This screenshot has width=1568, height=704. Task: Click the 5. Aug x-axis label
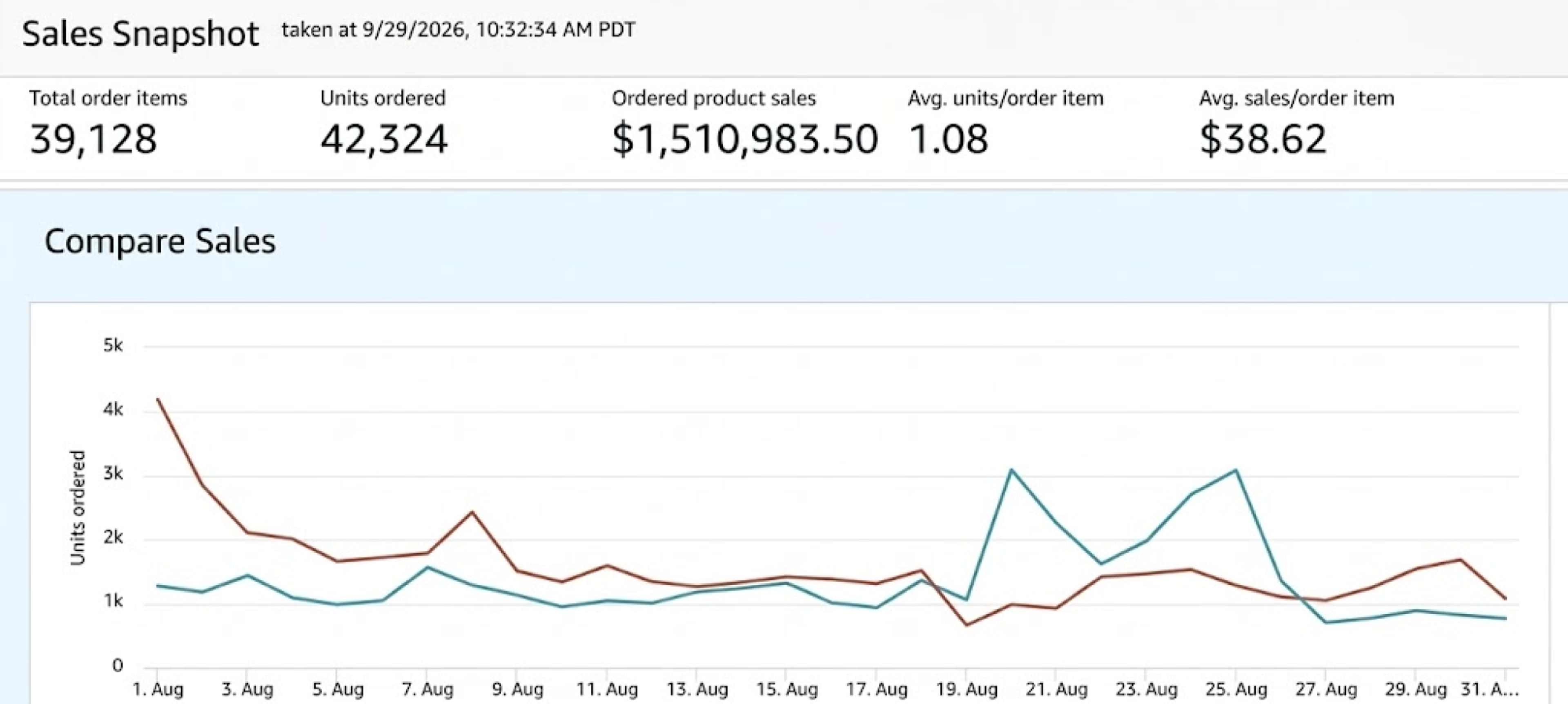(x=338, y=690)
